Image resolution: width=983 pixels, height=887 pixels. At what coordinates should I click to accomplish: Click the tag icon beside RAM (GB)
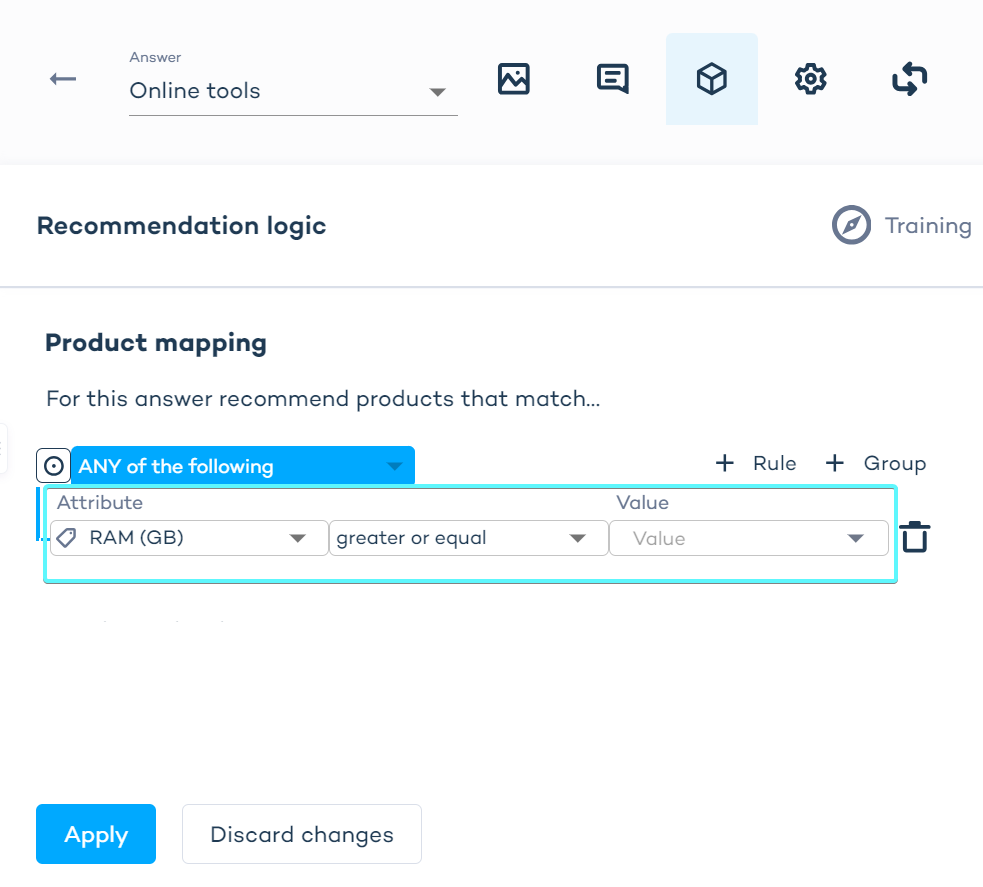67,538
